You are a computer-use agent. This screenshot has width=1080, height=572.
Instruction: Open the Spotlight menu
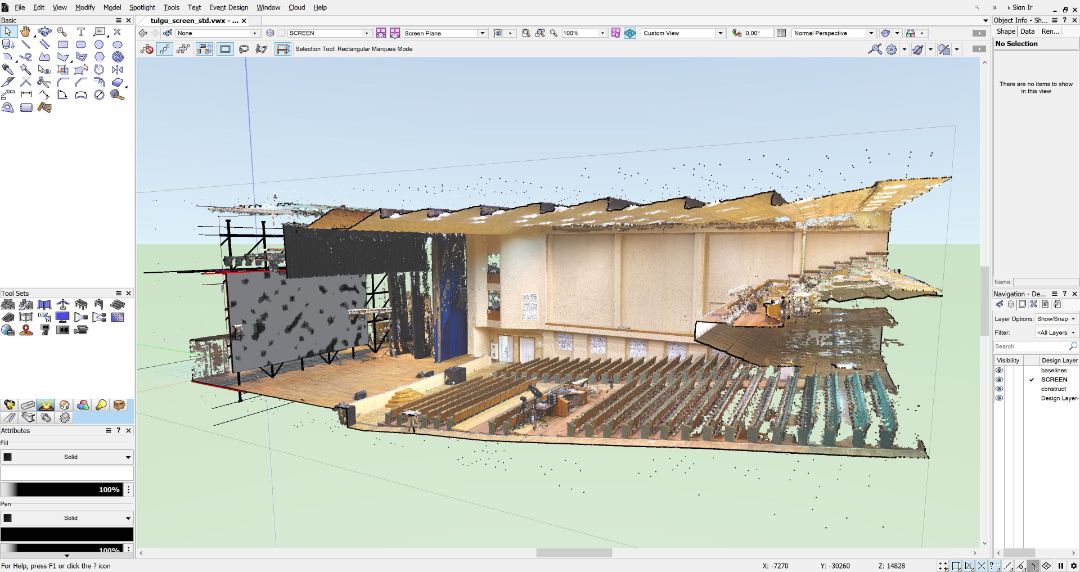(x=142, y=7)
